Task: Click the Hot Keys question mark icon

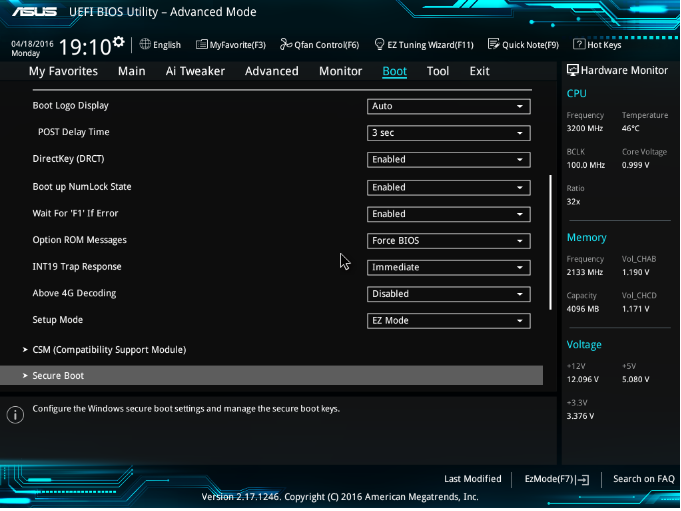Action: (x=579, y=44)
